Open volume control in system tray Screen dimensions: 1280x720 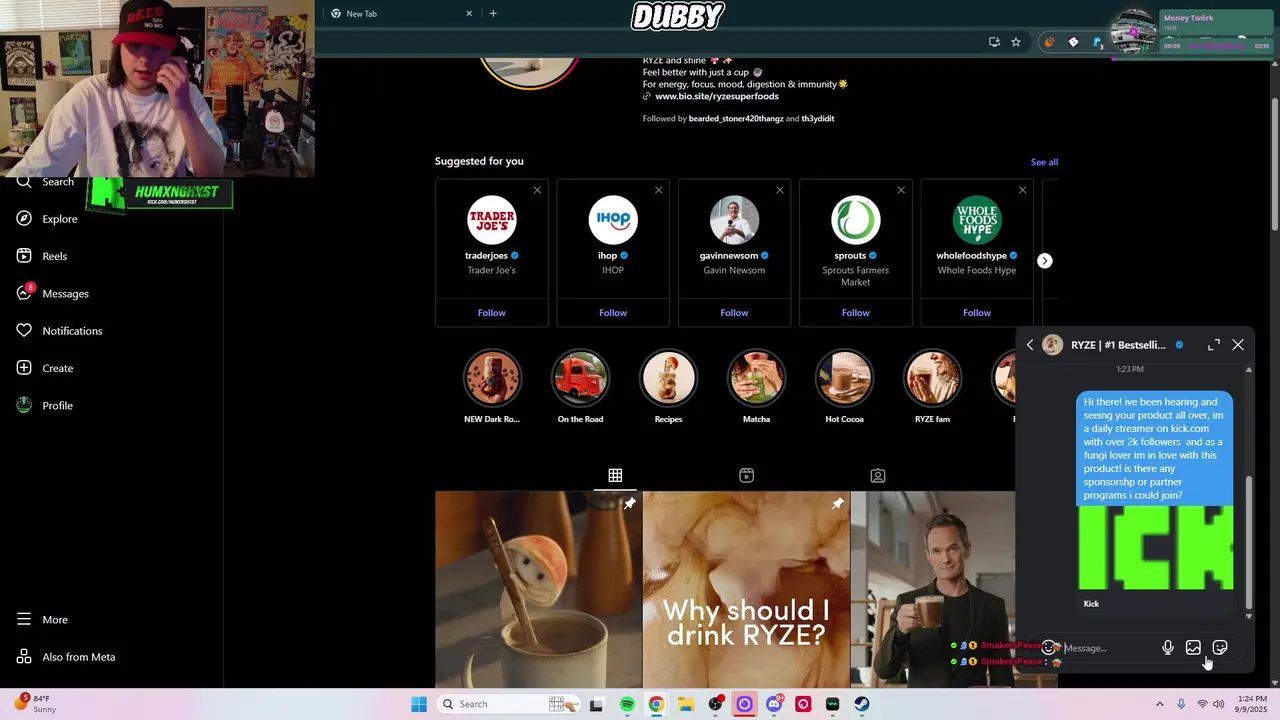1219,704
